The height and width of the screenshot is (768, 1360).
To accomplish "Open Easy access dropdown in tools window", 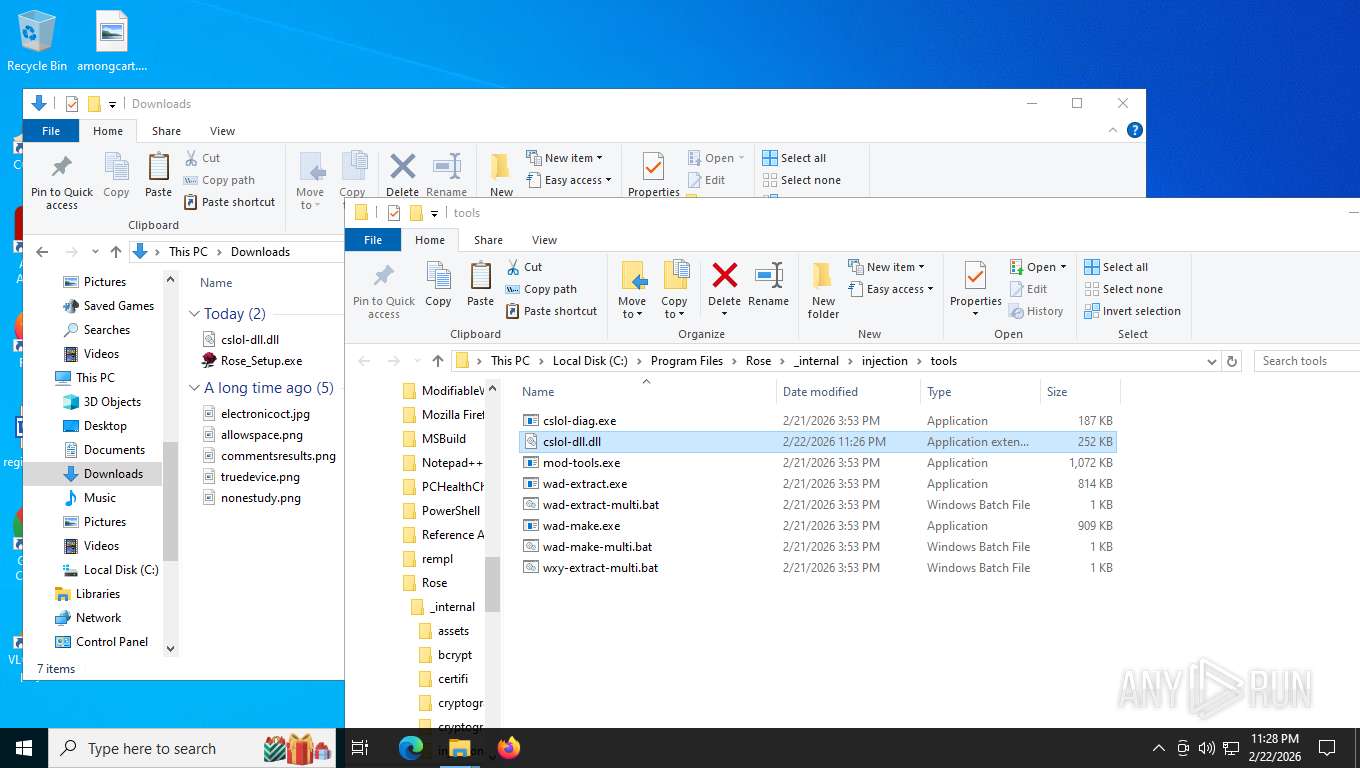I will point(890,289).
